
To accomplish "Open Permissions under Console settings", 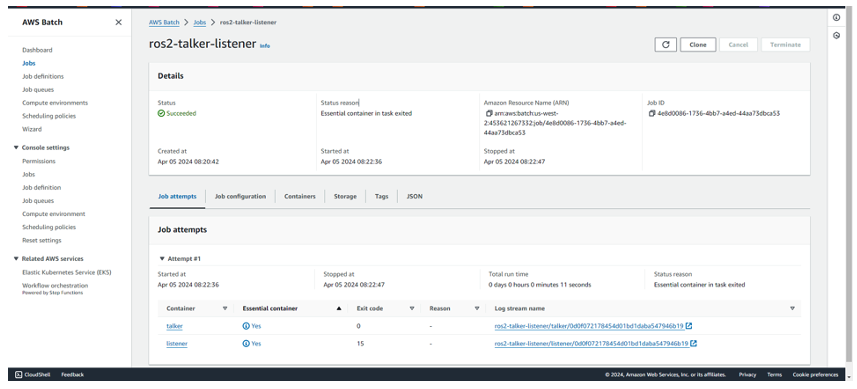I will 39,161.
